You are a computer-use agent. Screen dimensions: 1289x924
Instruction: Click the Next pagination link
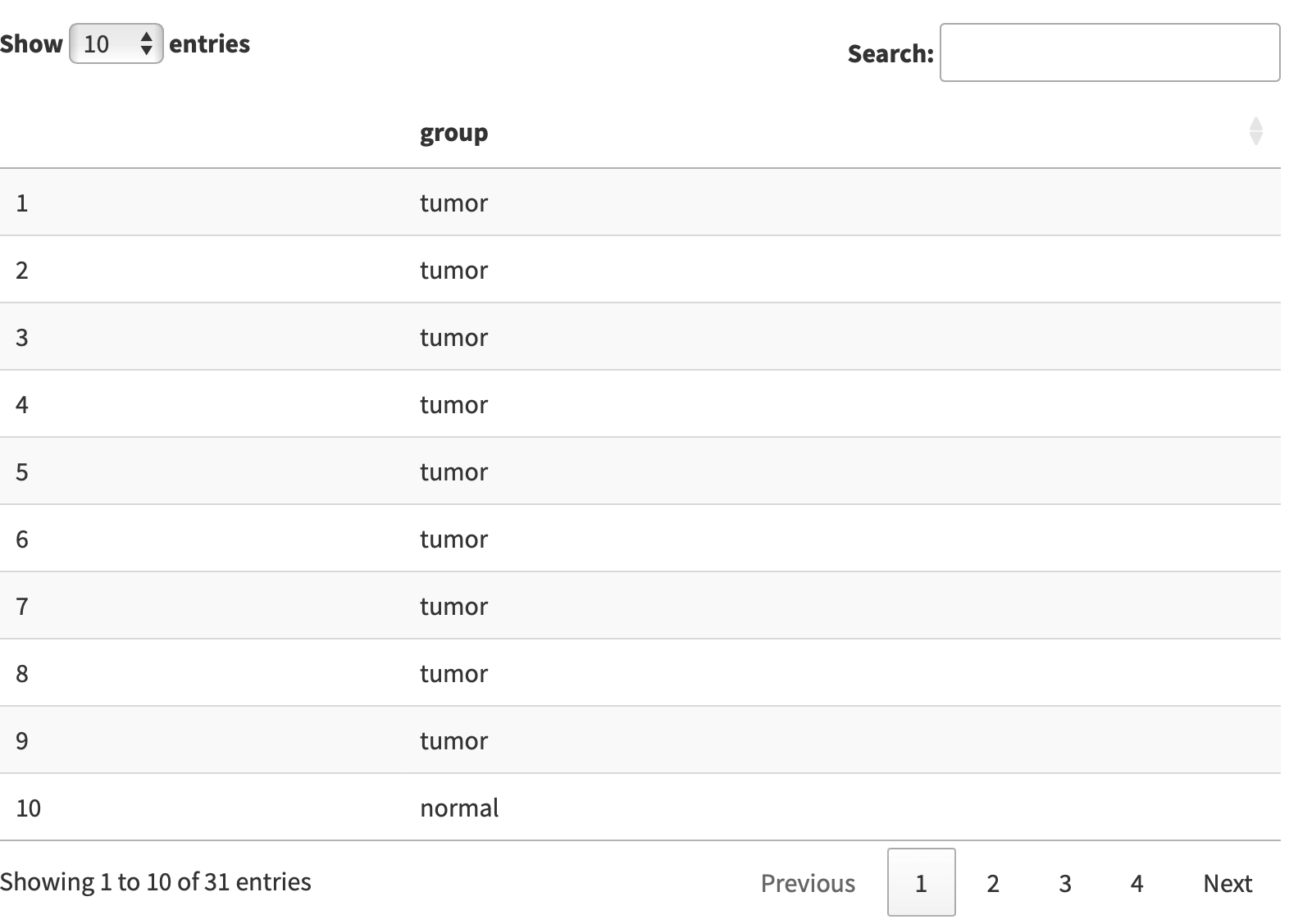1228,882
